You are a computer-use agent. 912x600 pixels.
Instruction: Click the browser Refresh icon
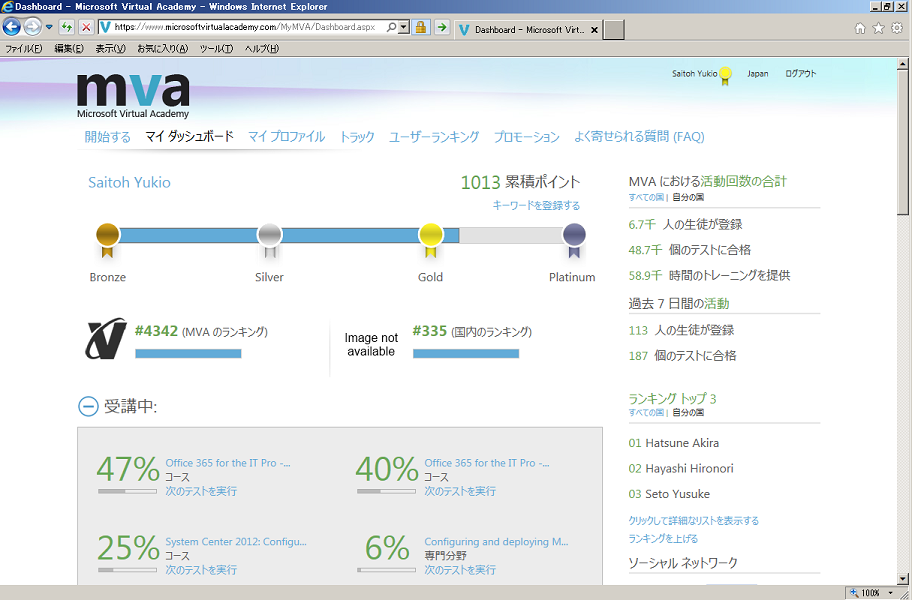pyautogui.click(x=67, y=28)
